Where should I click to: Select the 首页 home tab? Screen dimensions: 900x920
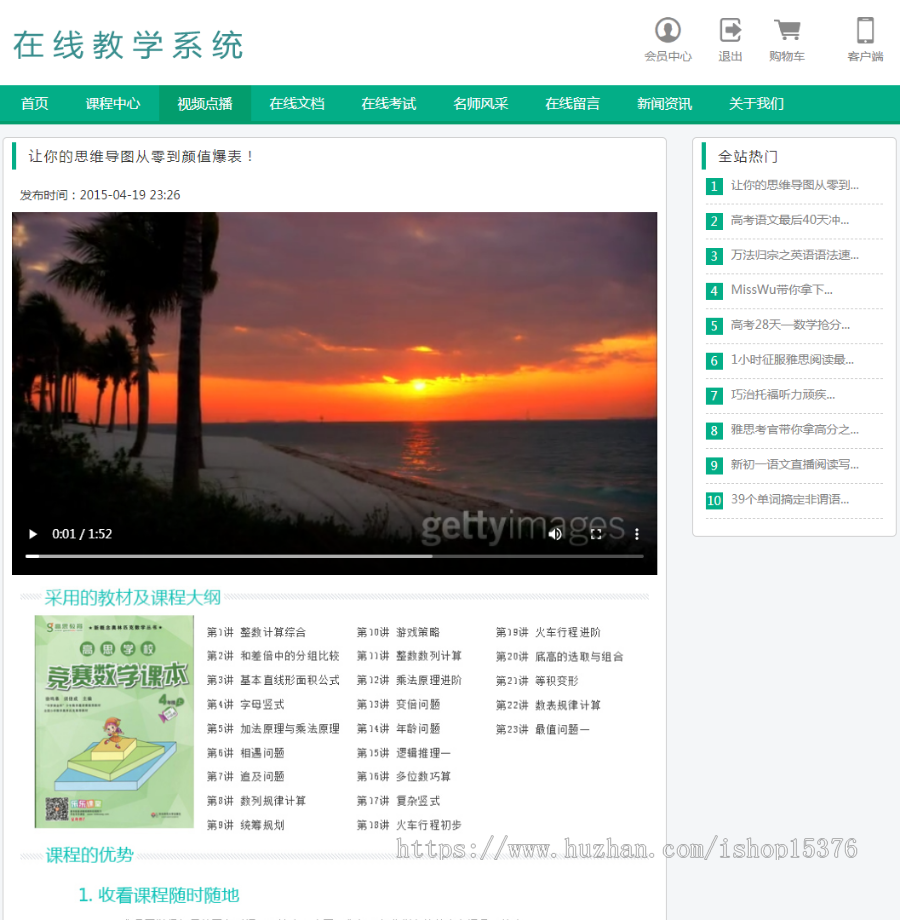tap(34, 103)
